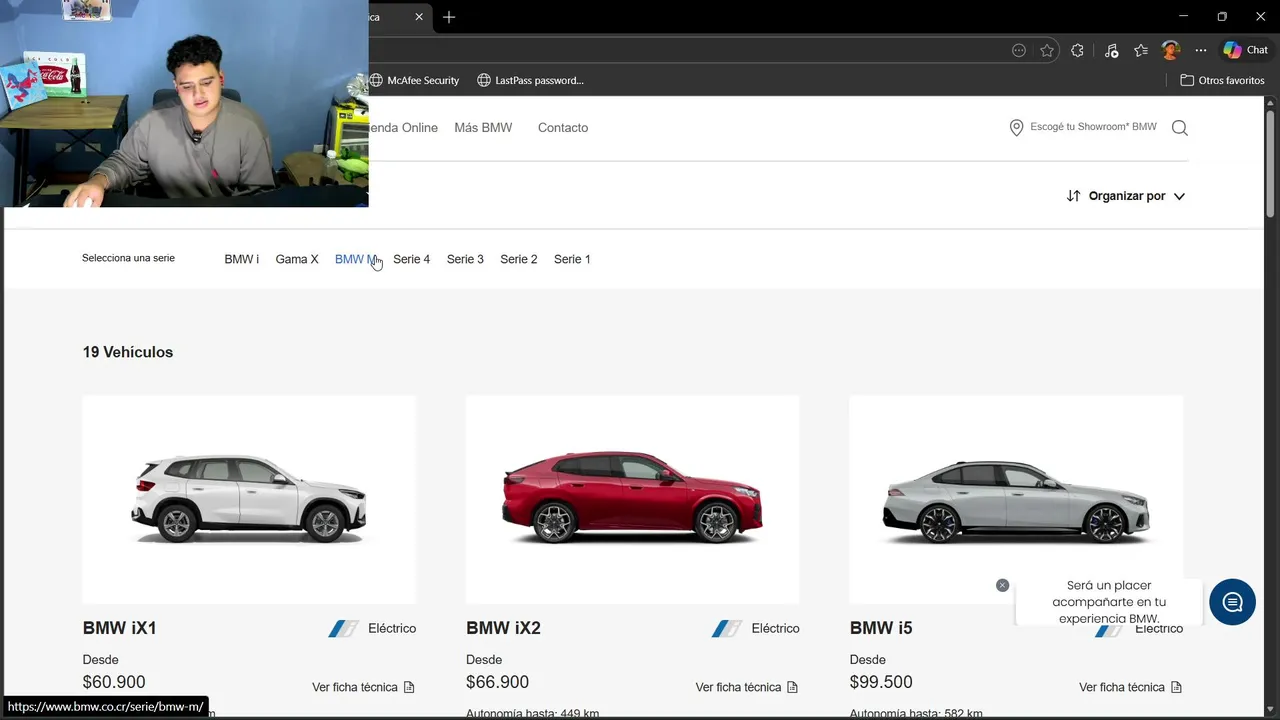Click the showroom location pin icon
Image resolution: width=1280 pixels, height=720 pixels.
(x=1016, y=127)
